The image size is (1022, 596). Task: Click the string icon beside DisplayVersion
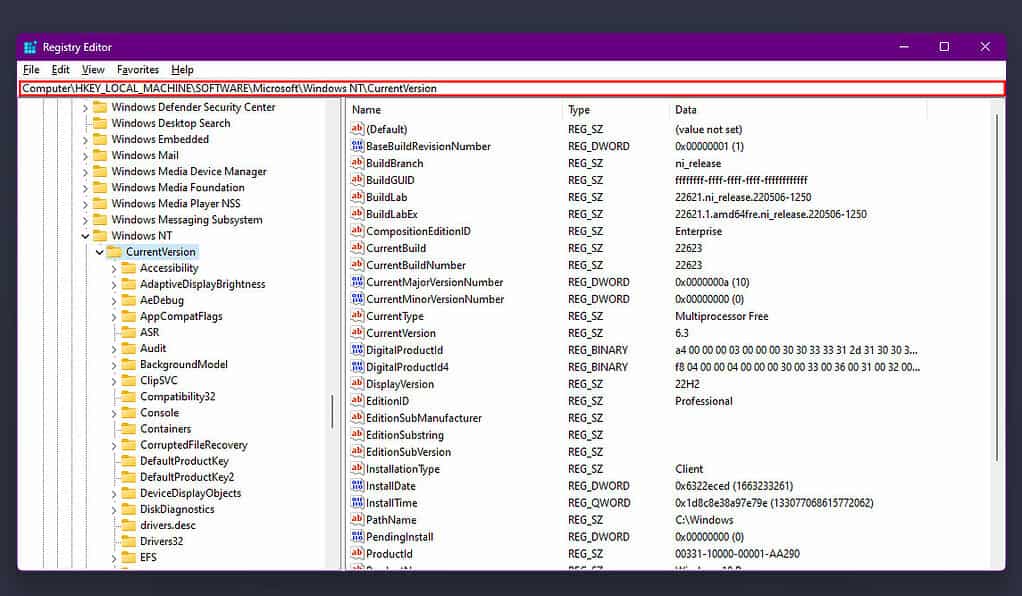357,383
